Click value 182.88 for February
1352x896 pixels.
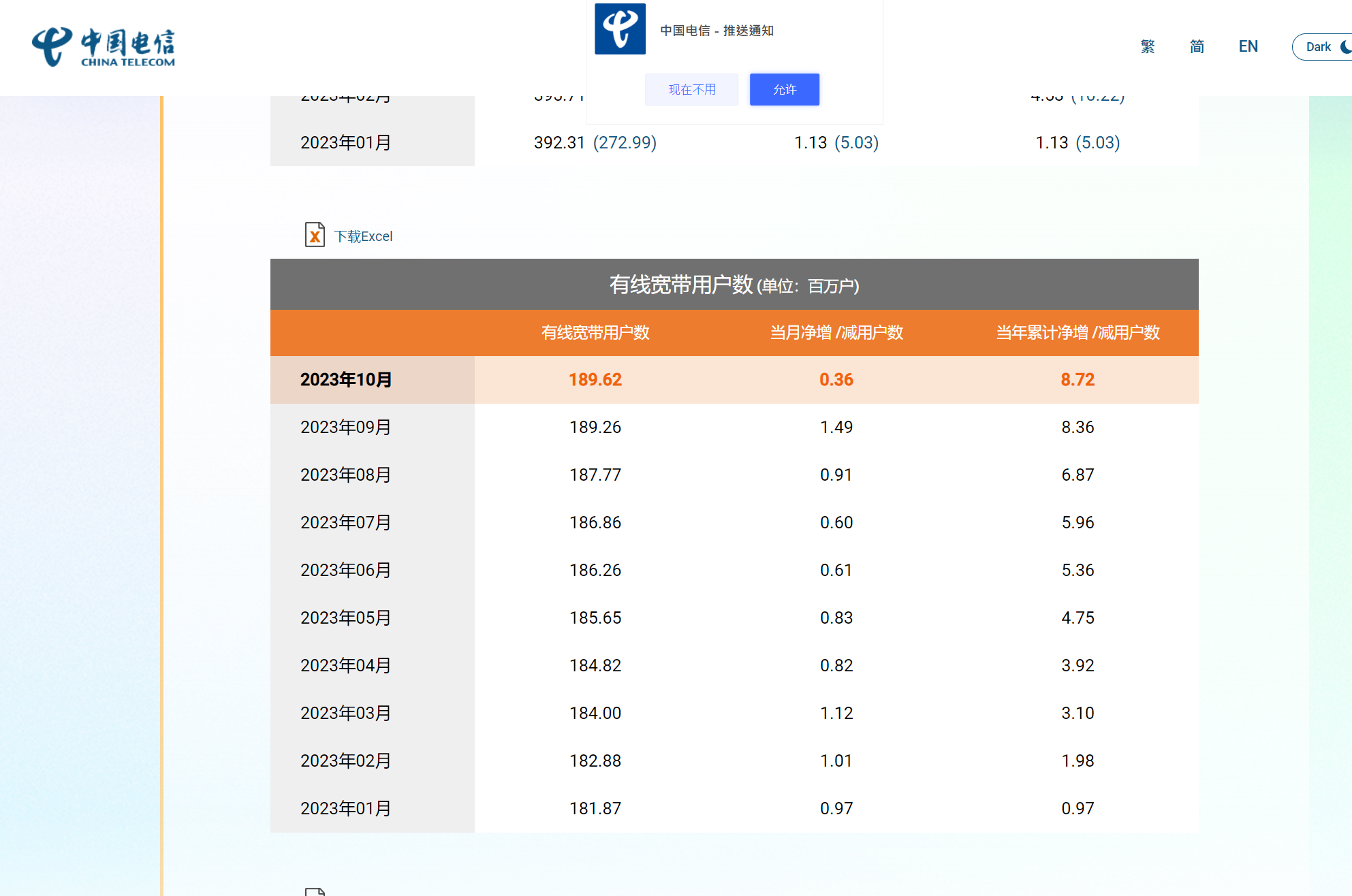[595, 761]
